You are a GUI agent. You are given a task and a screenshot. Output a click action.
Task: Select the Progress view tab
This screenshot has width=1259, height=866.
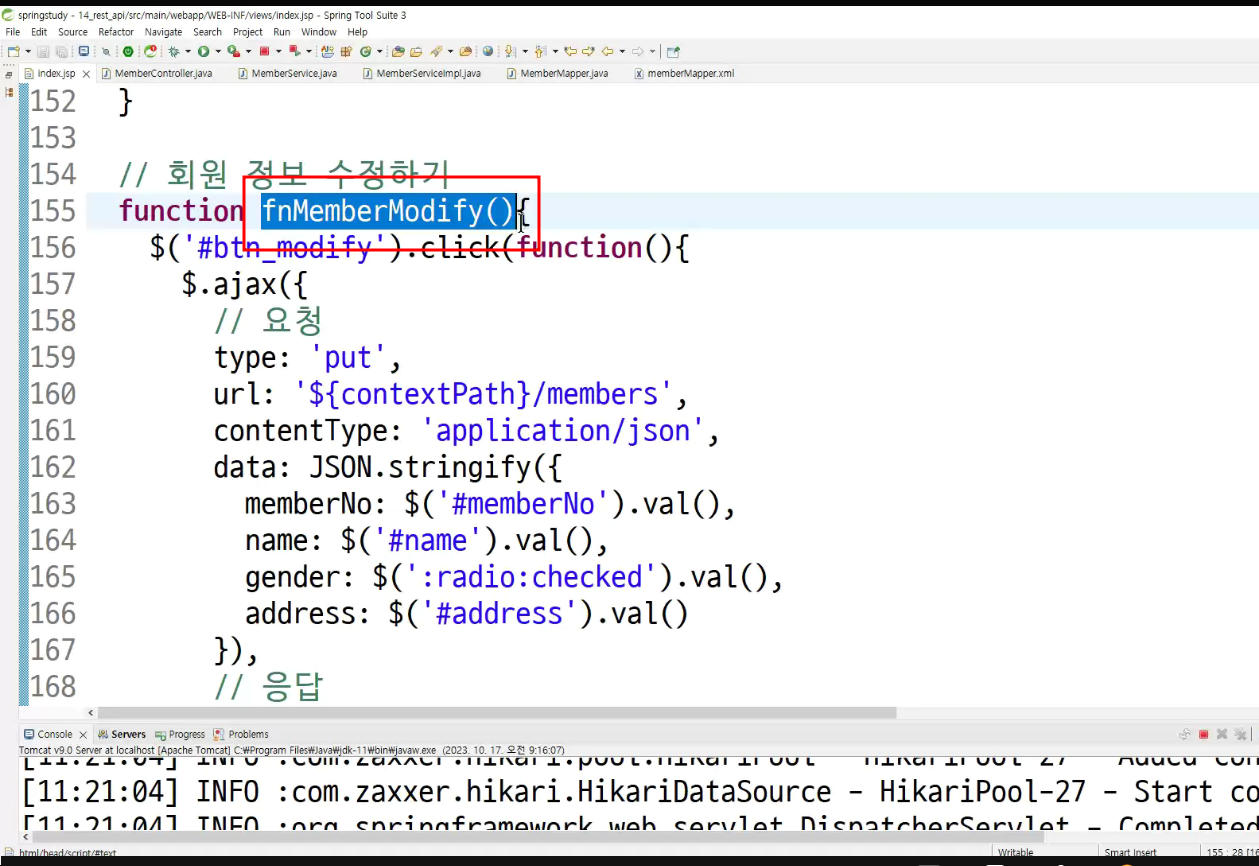tap(180, 734)
